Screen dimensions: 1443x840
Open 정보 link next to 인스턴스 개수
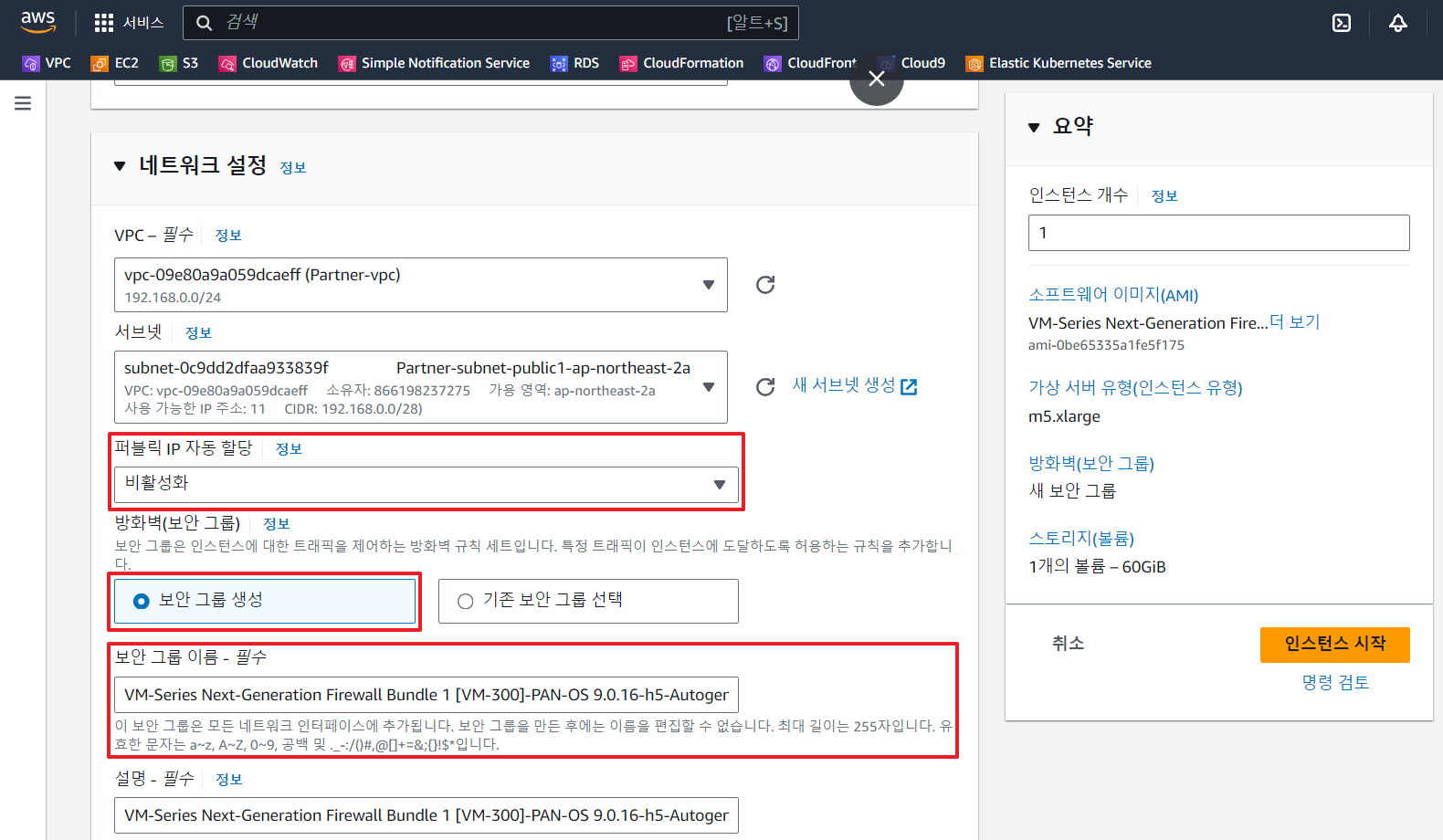tap(1164, 196)
